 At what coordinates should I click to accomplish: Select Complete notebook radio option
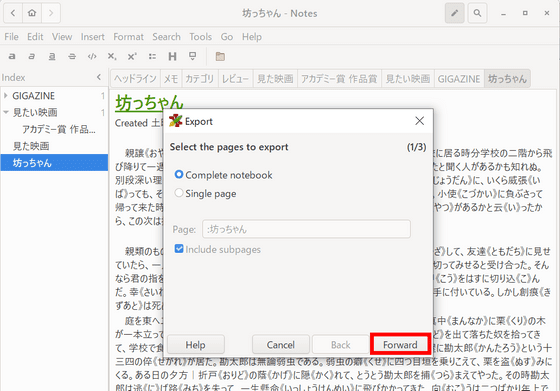(223, 175)
